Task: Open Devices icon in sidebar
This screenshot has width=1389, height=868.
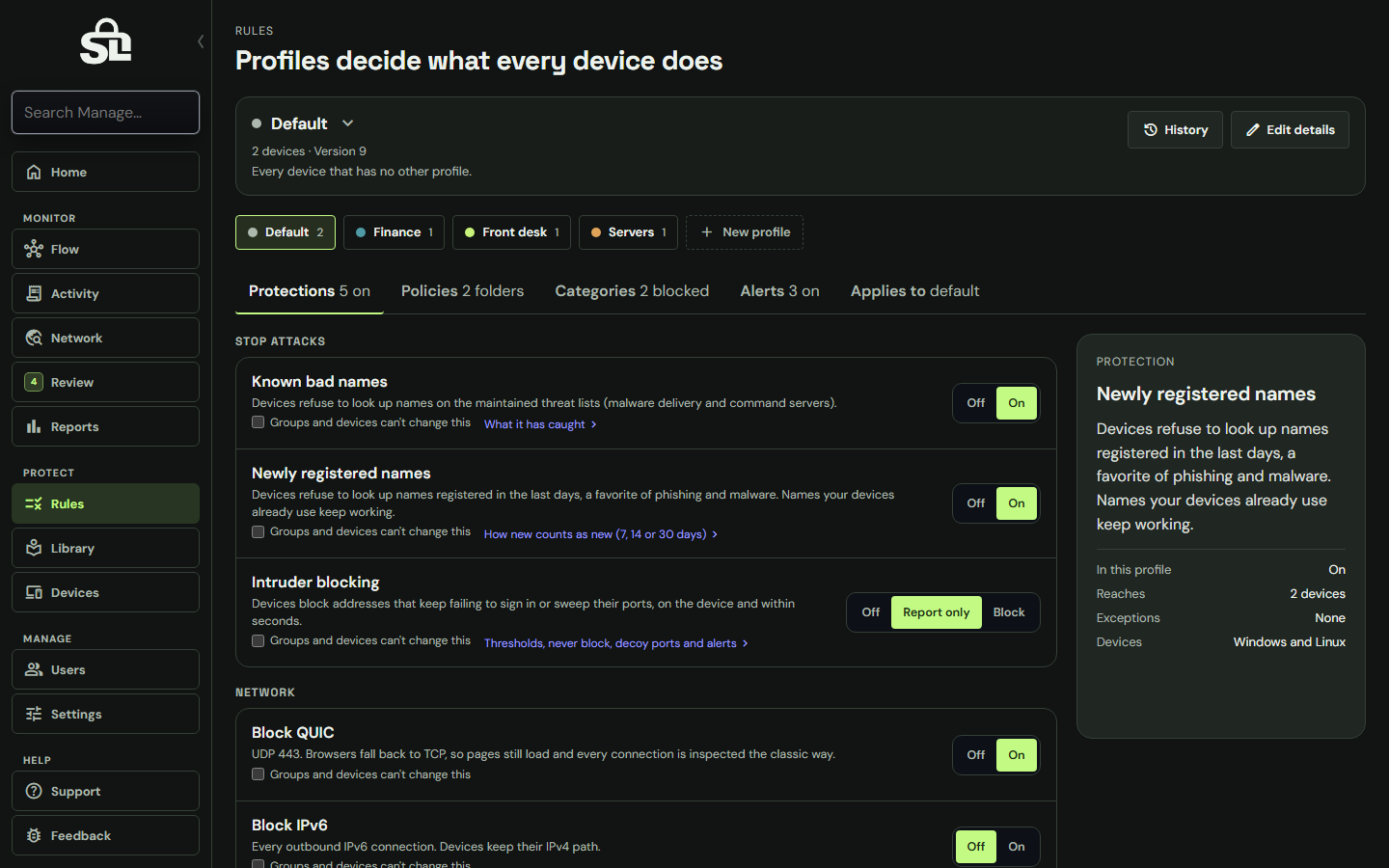Action: (34, 592)
